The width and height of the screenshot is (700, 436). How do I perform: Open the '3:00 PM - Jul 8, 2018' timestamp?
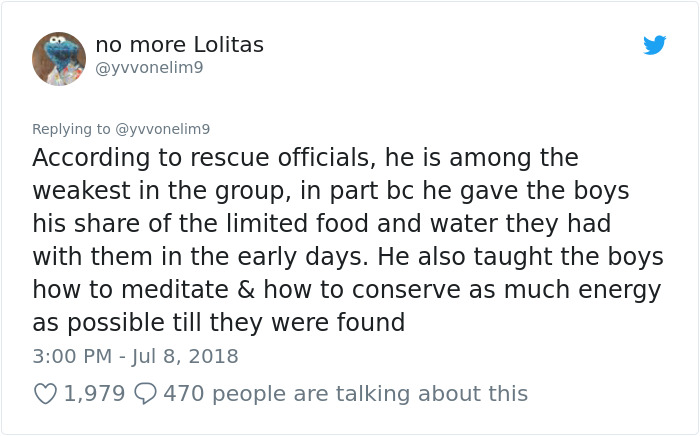tap(135, 356)
